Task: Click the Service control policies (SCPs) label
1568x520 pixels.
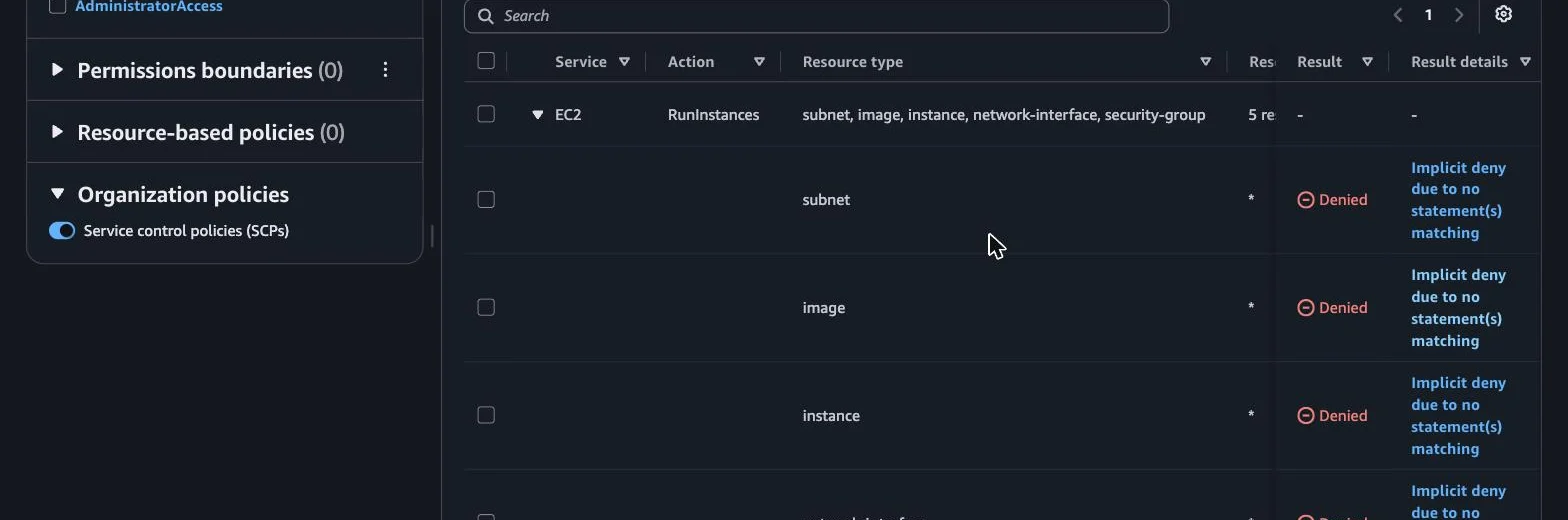Action: coord(186,231)
